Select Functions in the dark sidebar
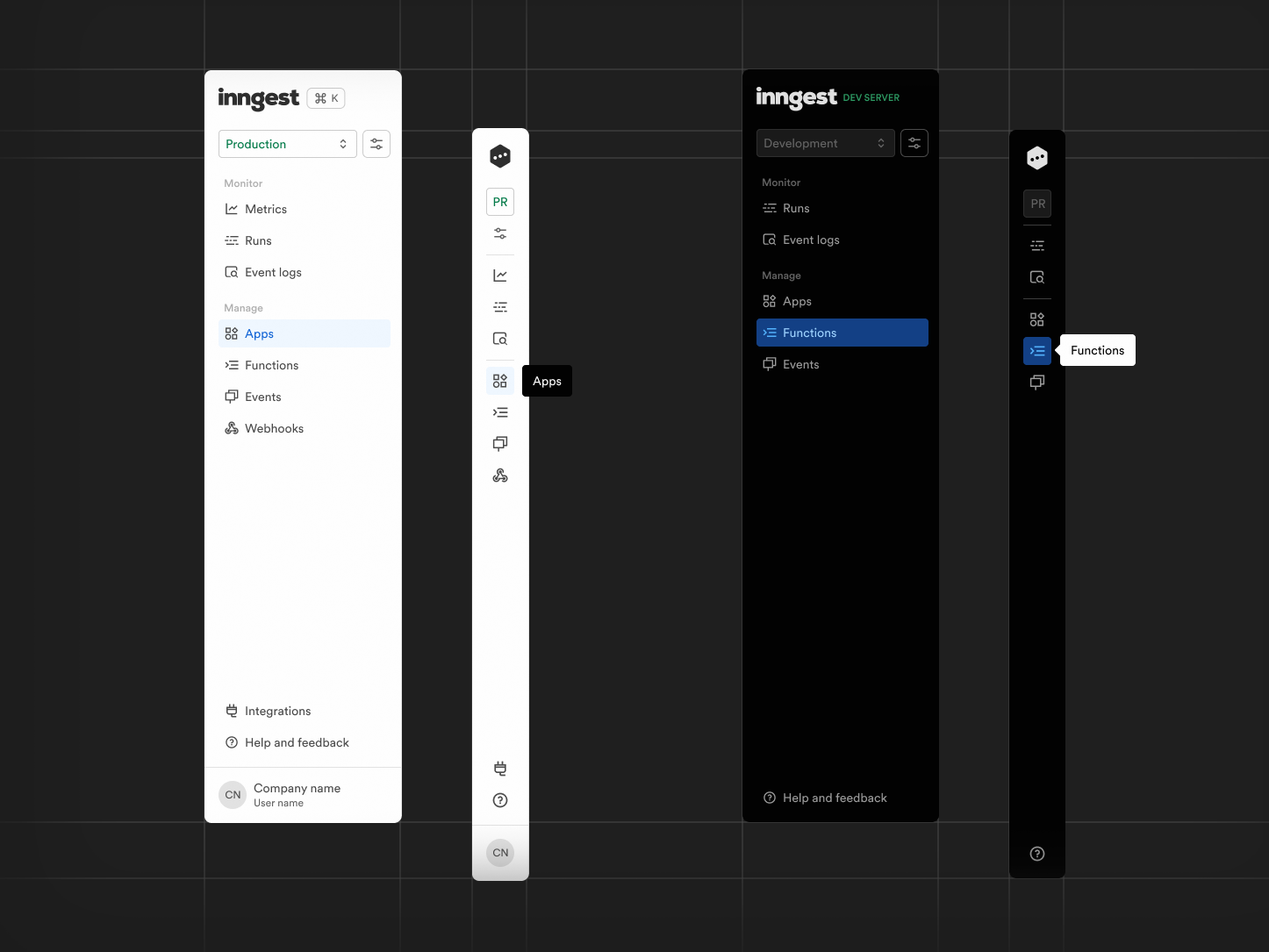 810,333
